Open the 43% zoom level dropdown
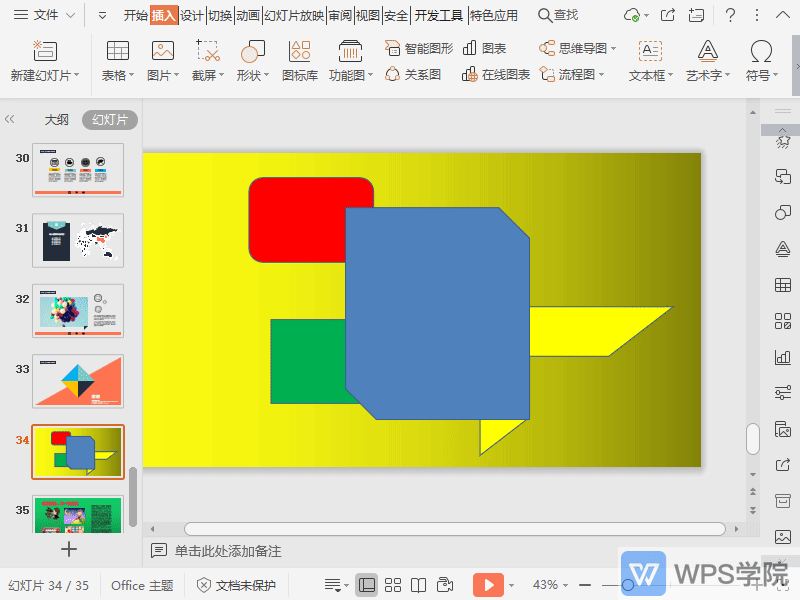This screenshot has width=800, height=600. (551, 585)
